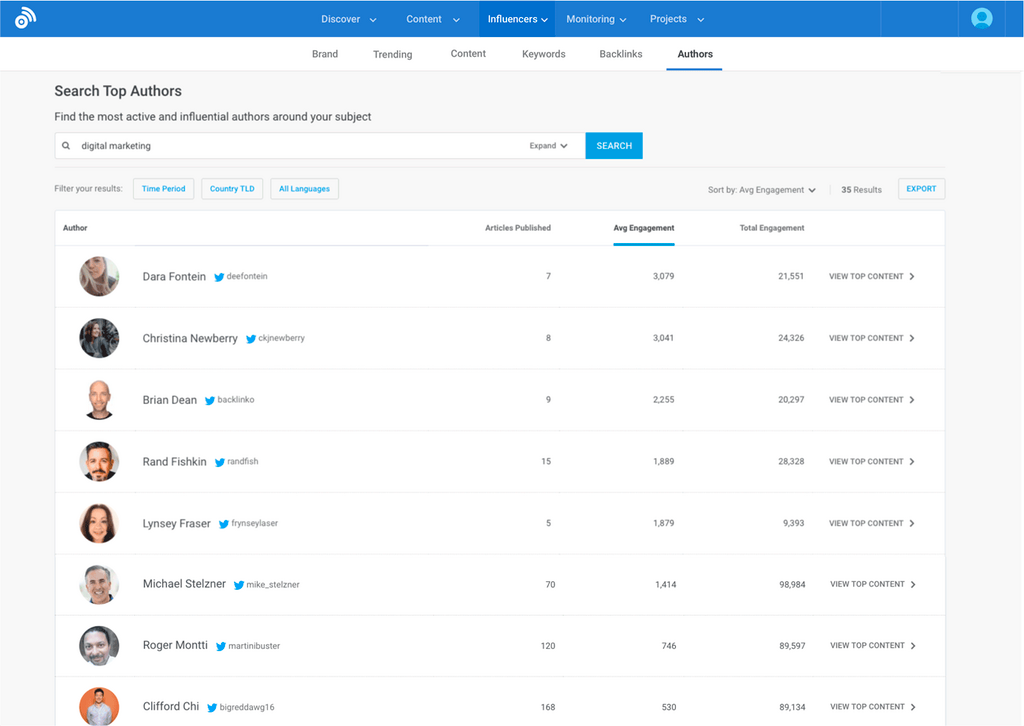Click the 35 Results count text

point(861,190)
